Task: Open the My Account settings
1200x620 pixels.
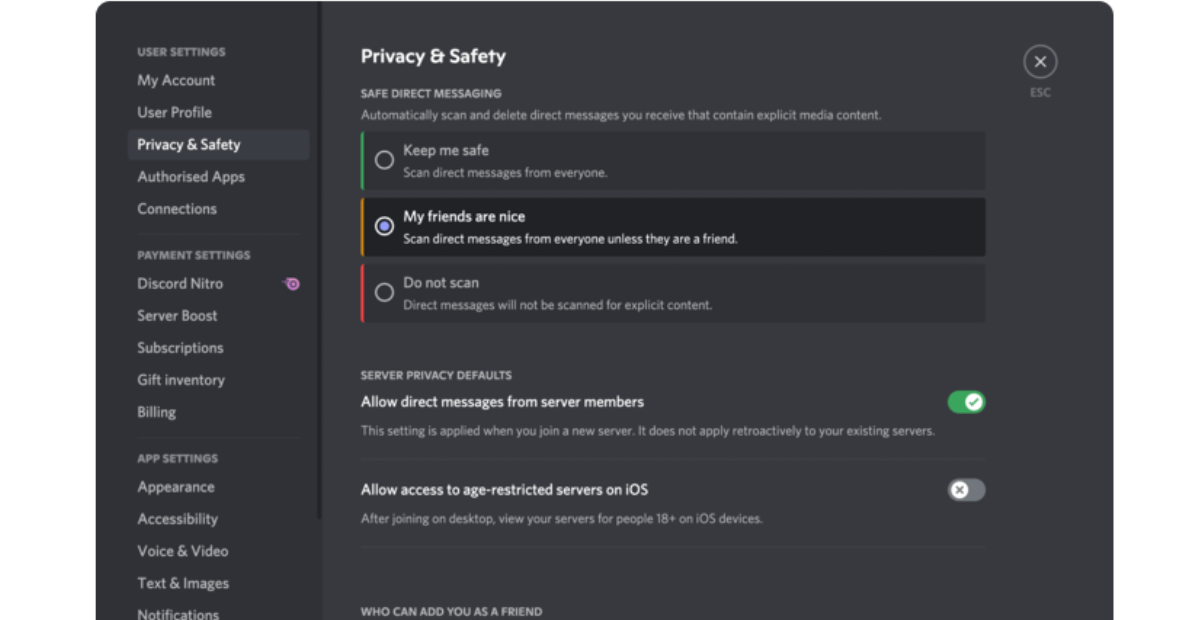Action: click(176, 80)
